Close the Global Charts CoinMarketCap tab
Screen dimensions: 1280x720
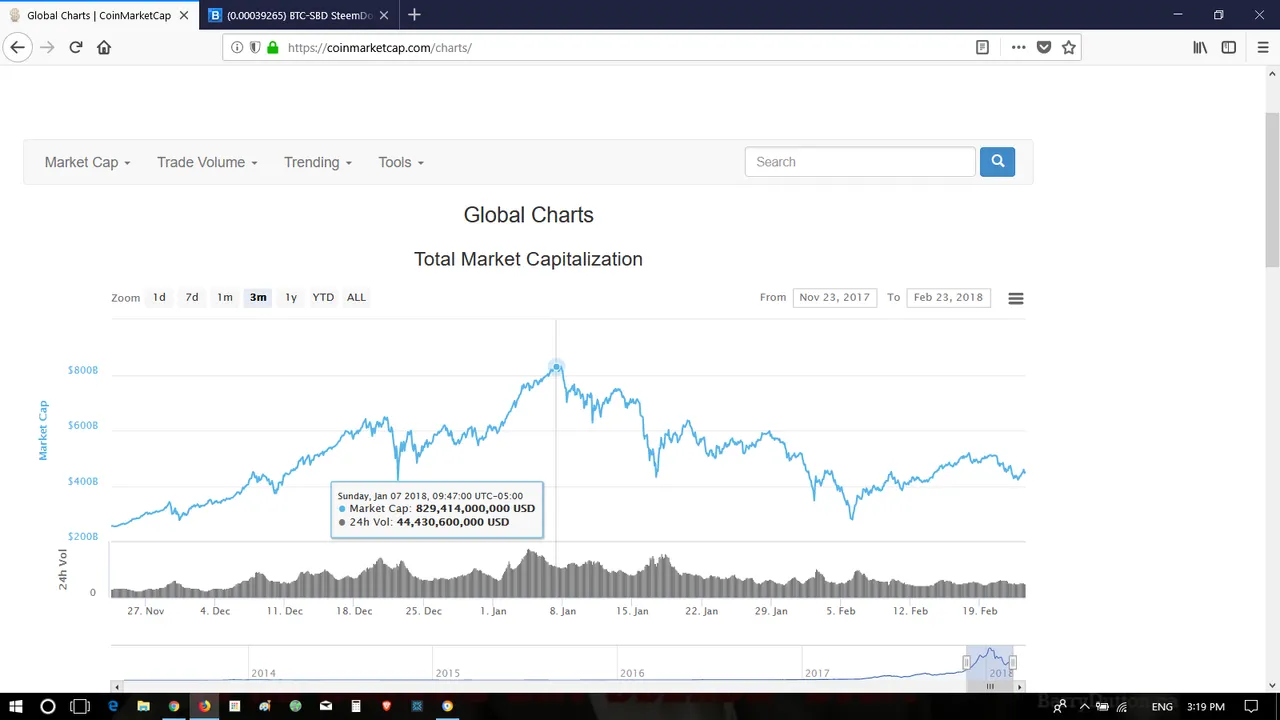(184, 16)
